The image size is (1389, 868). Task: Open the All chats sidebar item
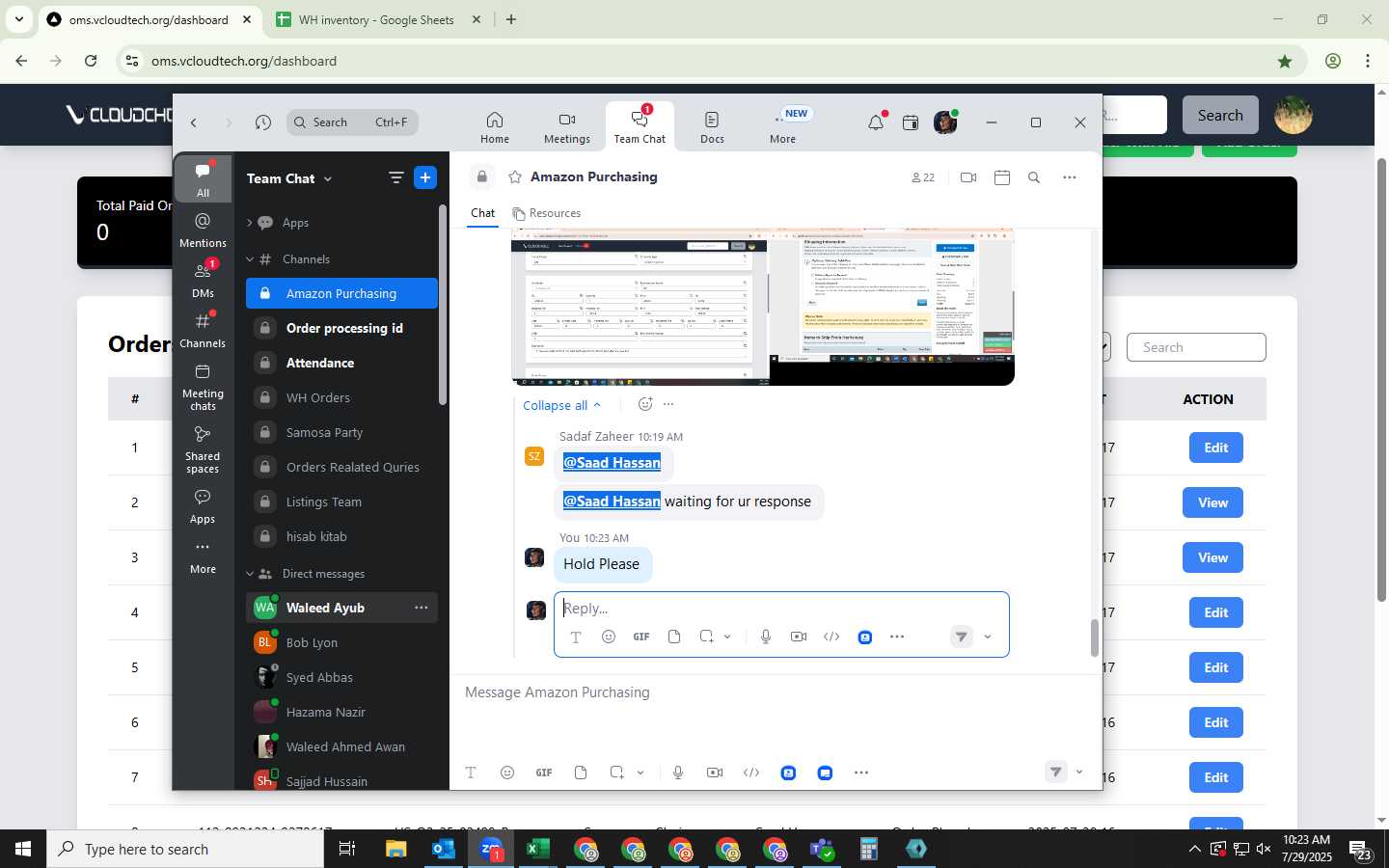pos(203,179)
